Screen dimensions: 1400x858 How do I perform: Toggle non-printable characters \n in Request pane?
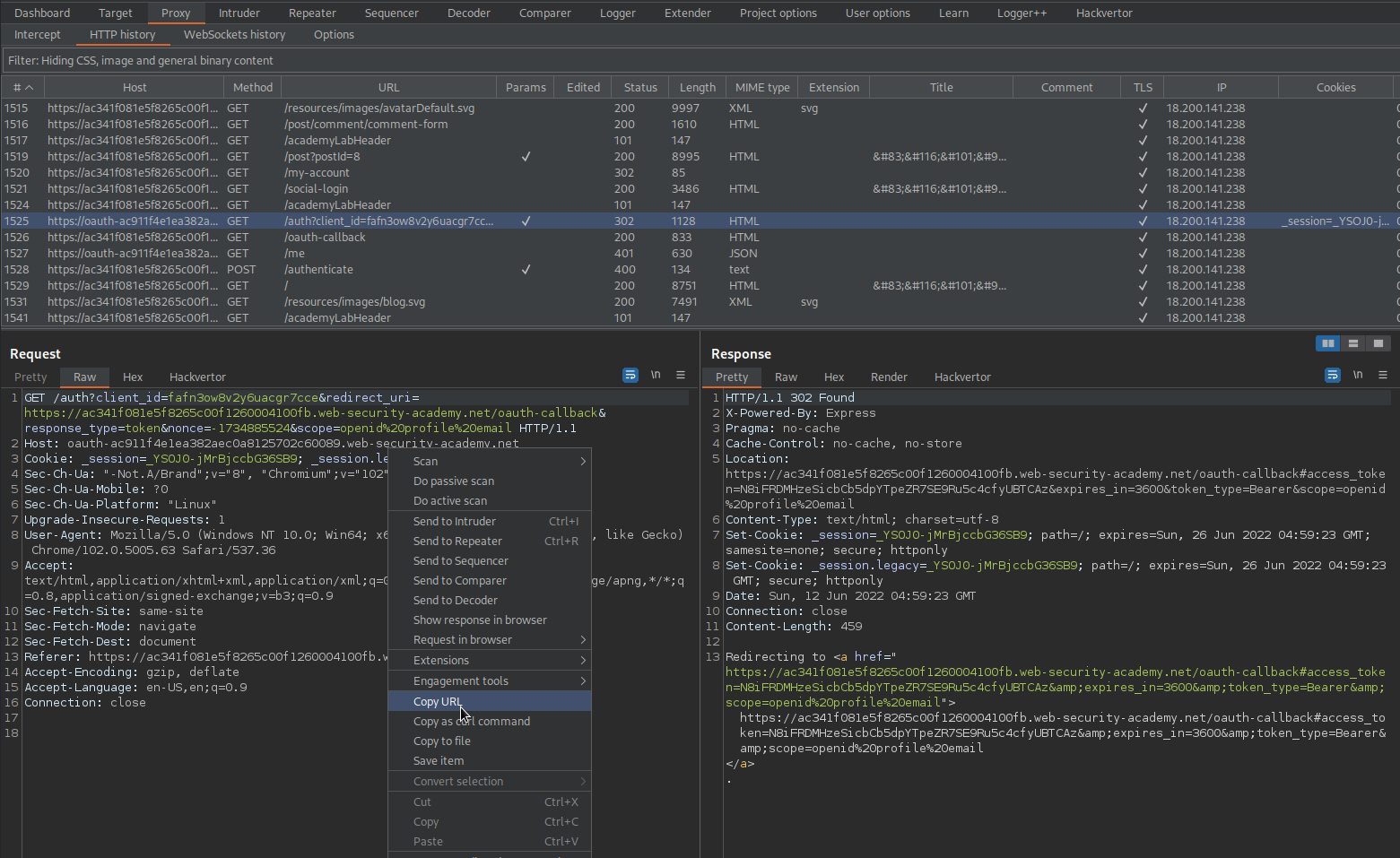coord(656,375)
